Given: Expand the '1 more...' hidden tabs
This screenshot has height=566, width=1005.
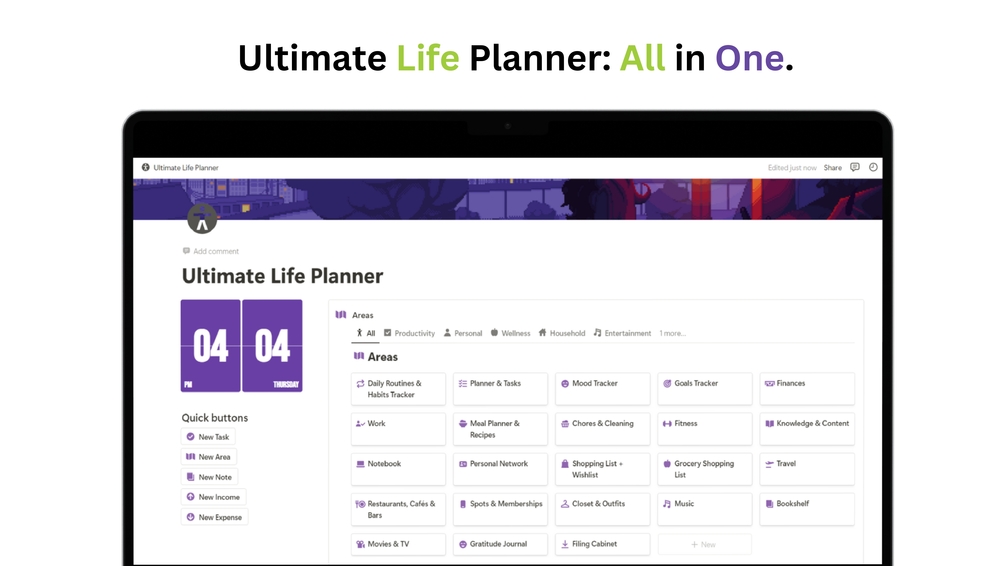Looking at the screenshot, I should 673,333.
